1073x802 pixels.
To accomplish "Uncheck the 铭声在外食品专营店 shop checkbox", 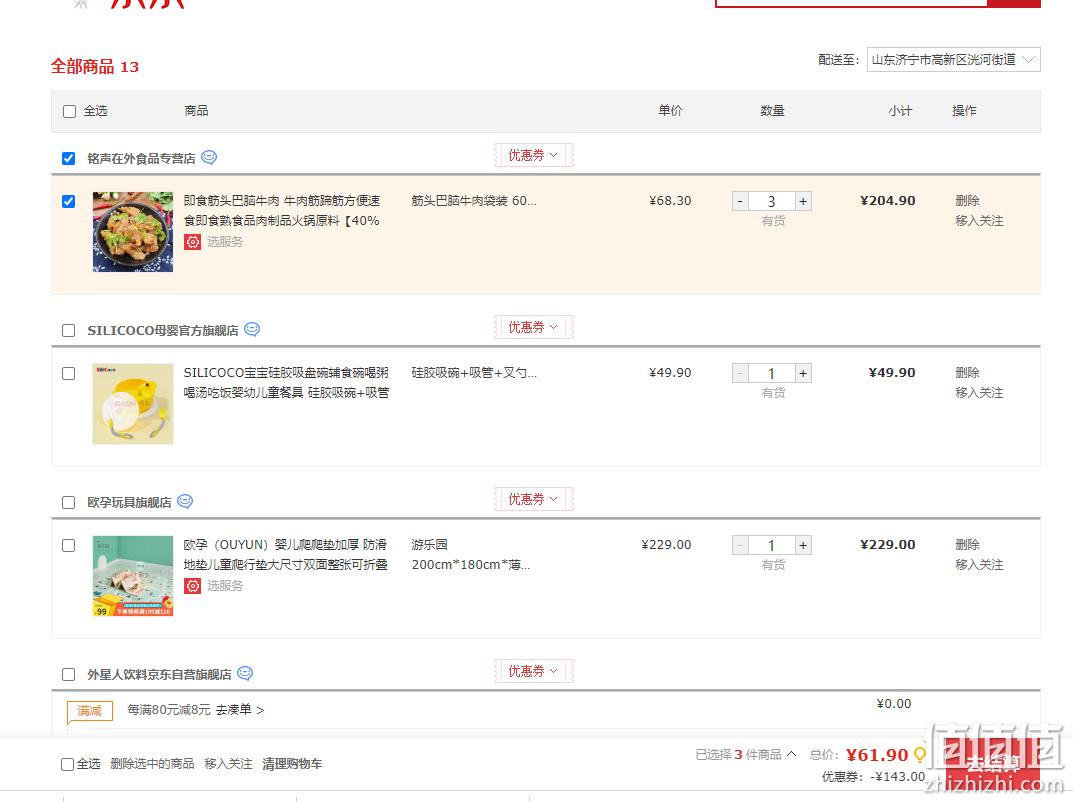I will point(68,159).
